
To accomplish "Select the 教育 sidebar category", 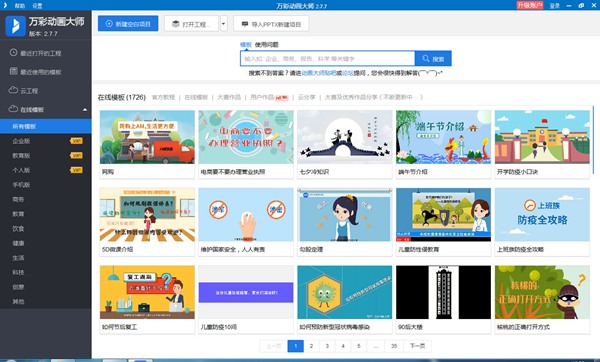I will tap(18, 214).
